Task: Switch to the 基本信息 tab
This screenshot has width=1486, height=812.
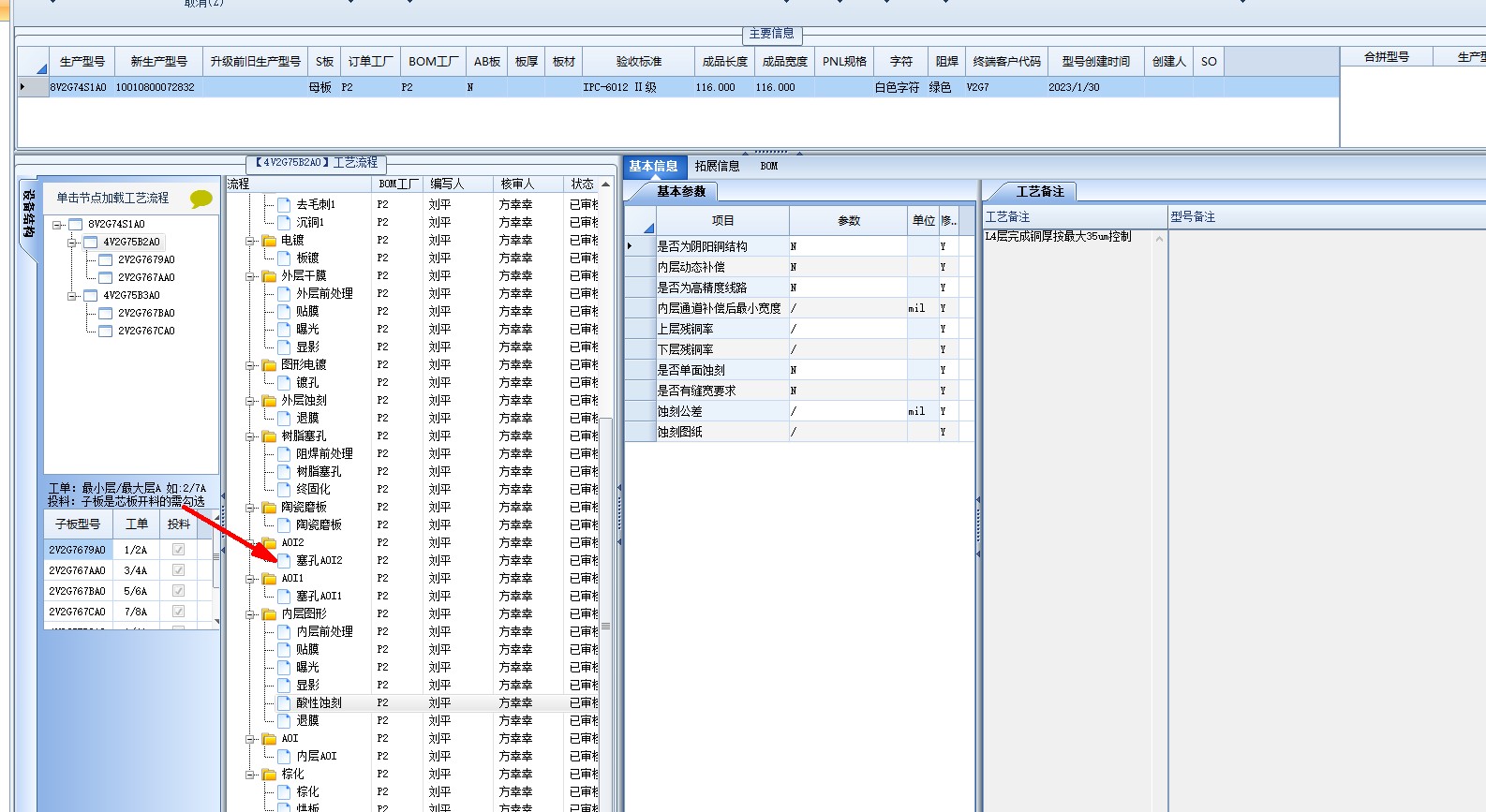Action: [654, 167]
